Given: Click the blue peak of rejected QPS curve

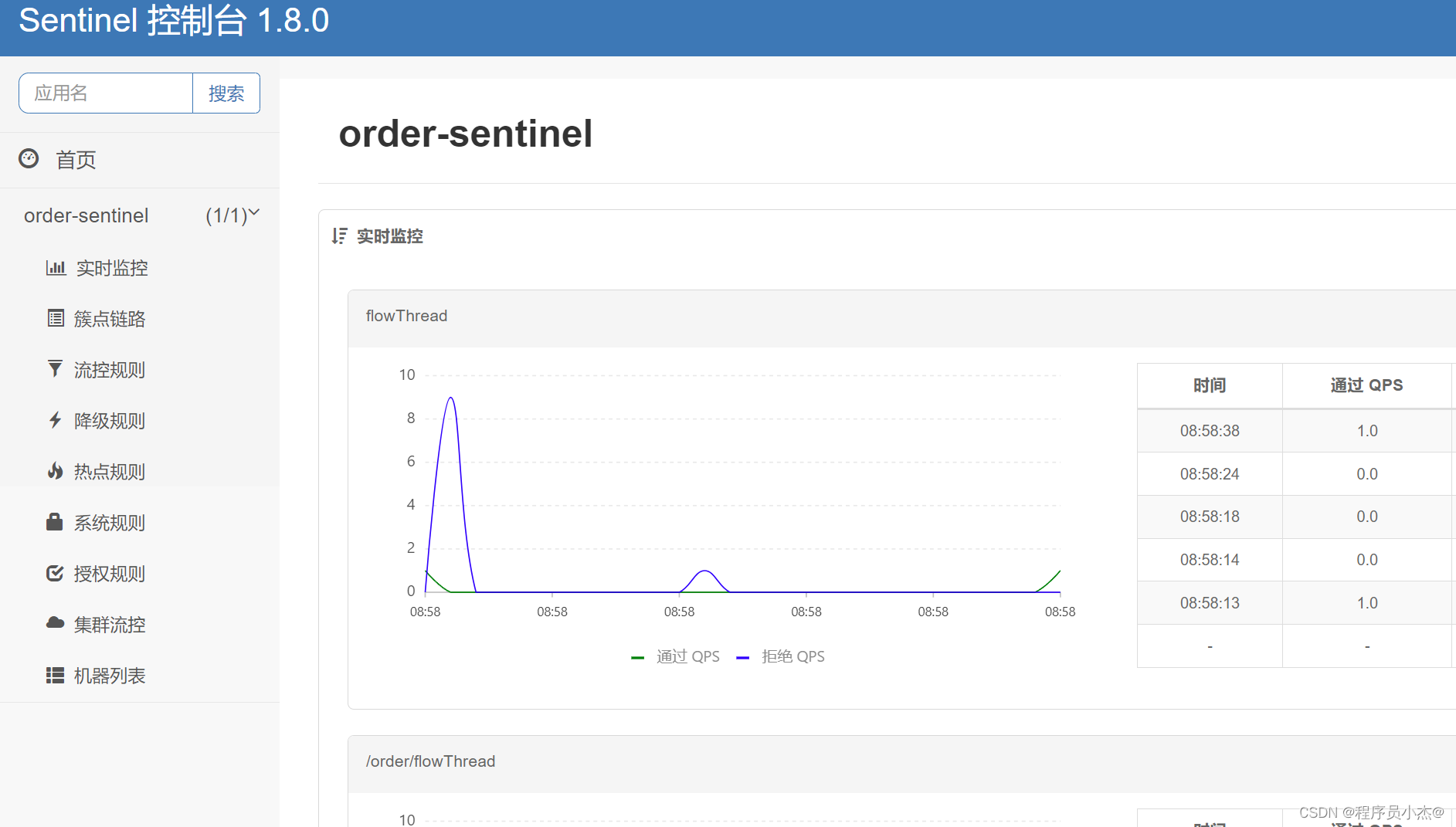Looking at the screenshot, I should tap(451, 398).
